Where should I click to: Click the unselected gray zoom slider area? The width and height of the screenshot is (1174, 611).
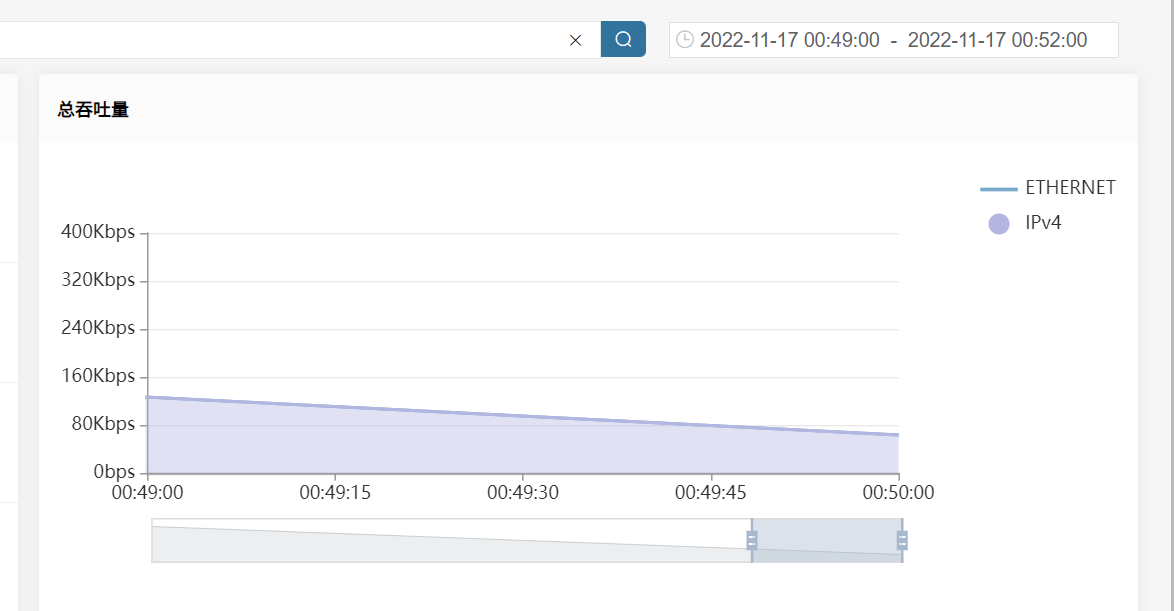coord(450,540)
